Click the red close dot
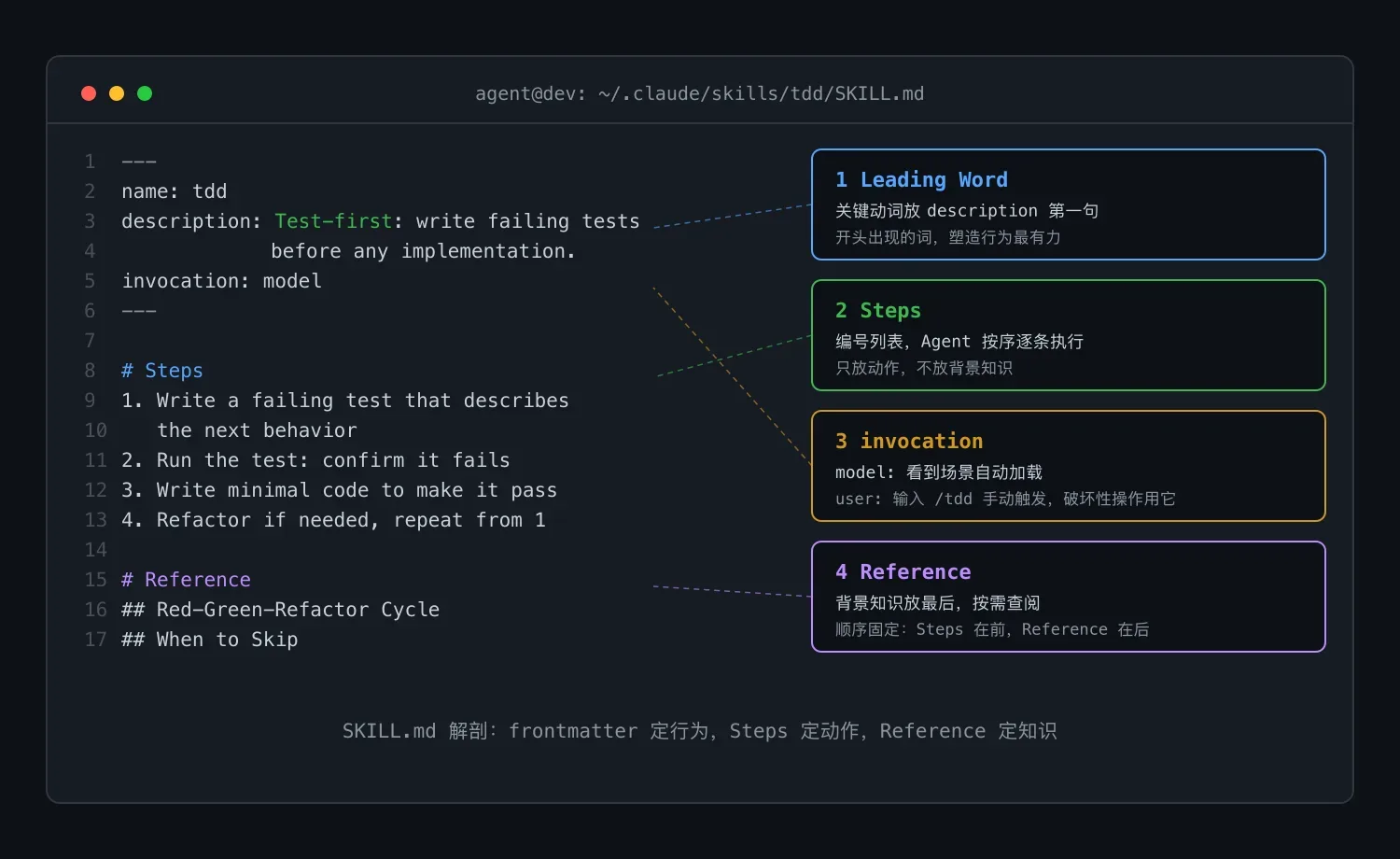This screenshot has height=859, width=1400. (x=89, y=93)
